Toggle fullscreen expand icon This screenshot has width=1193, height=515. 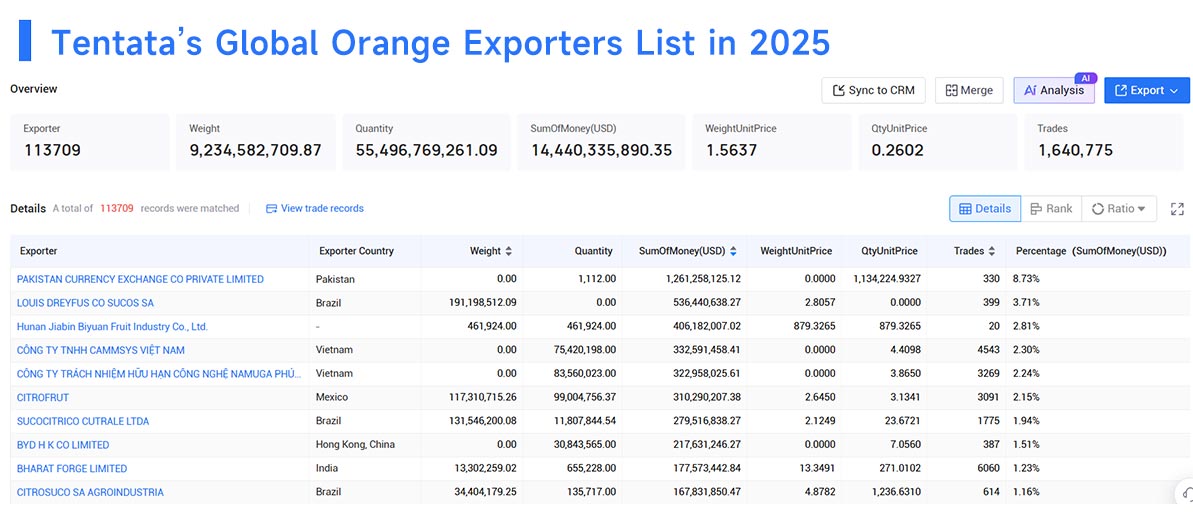pyautogui.click(x=1177, y=208)
